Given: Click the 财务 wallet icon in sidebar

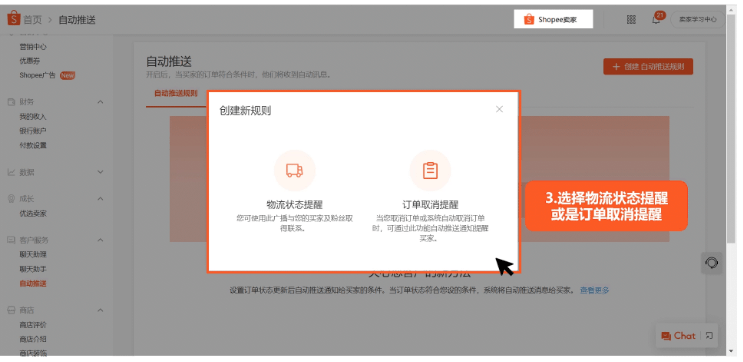Looking at the screenshot, I should pos(11,102).
